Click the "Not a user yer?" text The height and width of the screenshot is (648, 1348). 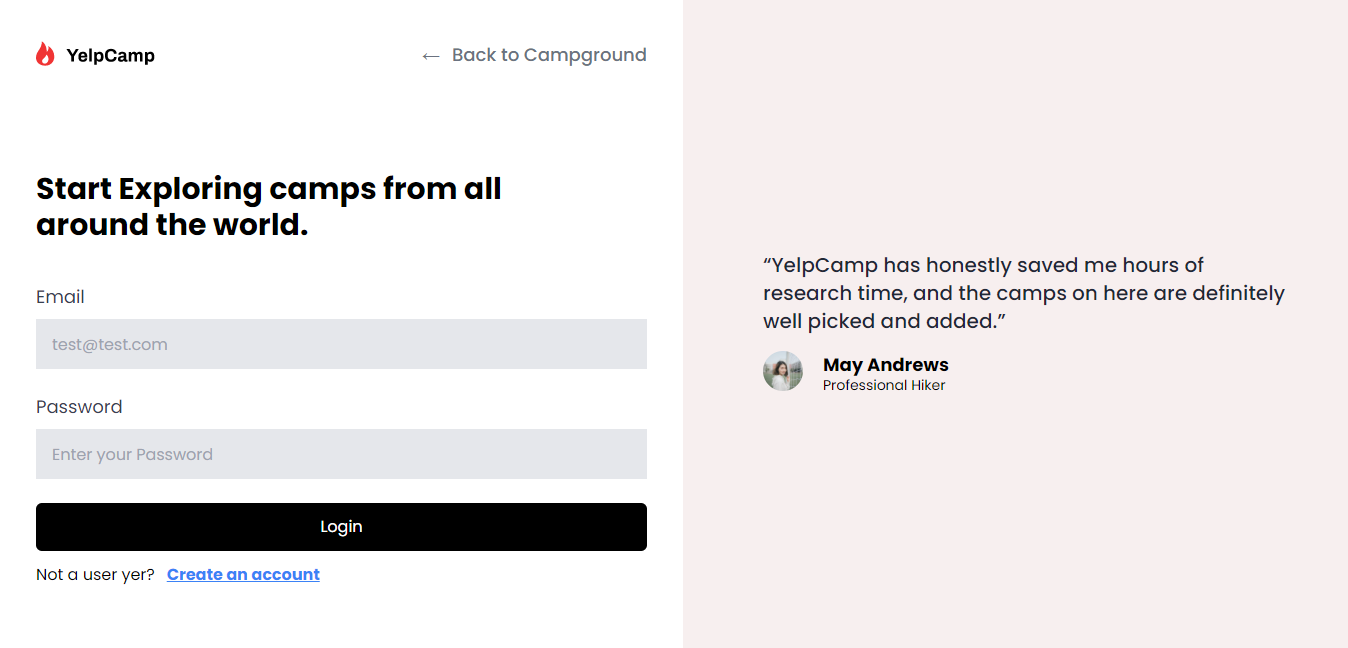[x=95, y=574]
